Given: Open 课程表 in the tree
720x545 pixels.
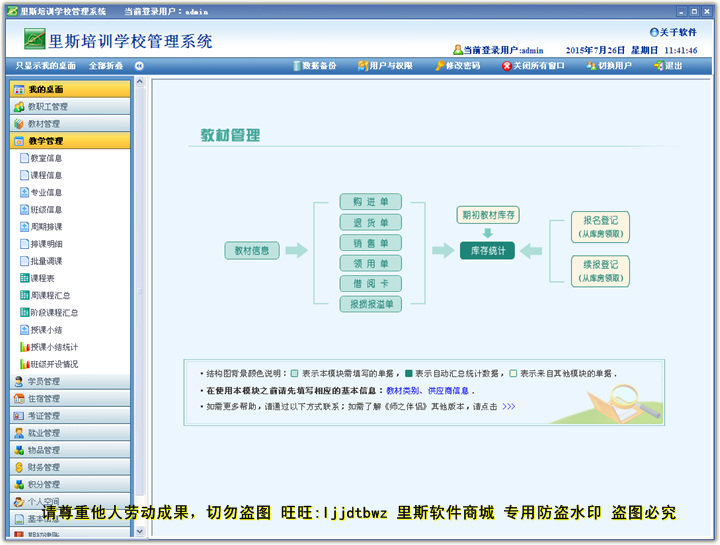Looking at the screenshot, I should (x=37, y=278).
